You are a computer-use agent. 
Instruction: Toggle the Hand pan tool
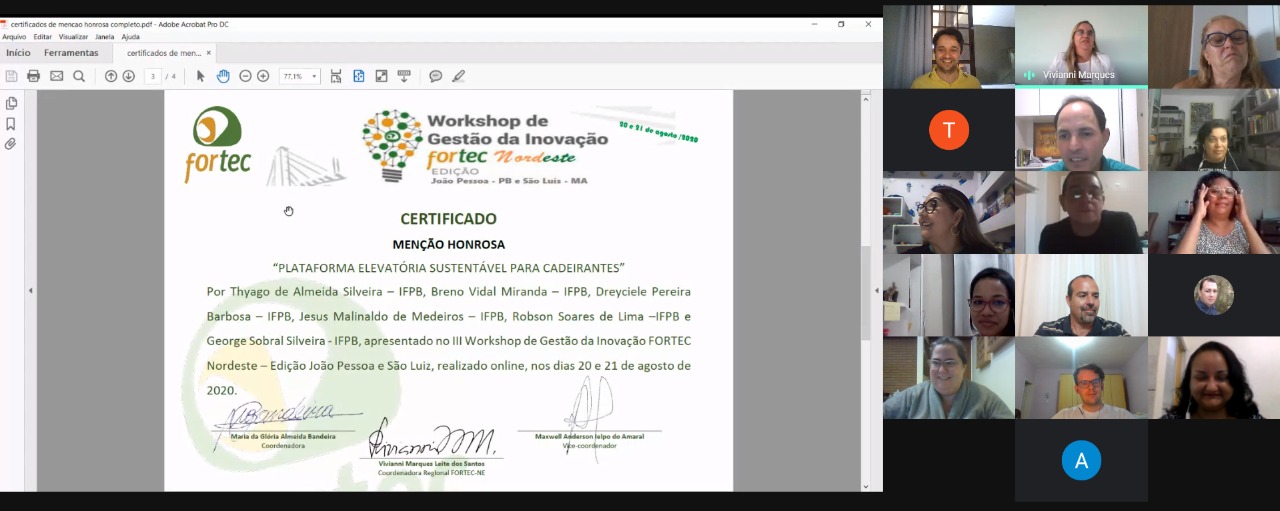coord(223,76)
